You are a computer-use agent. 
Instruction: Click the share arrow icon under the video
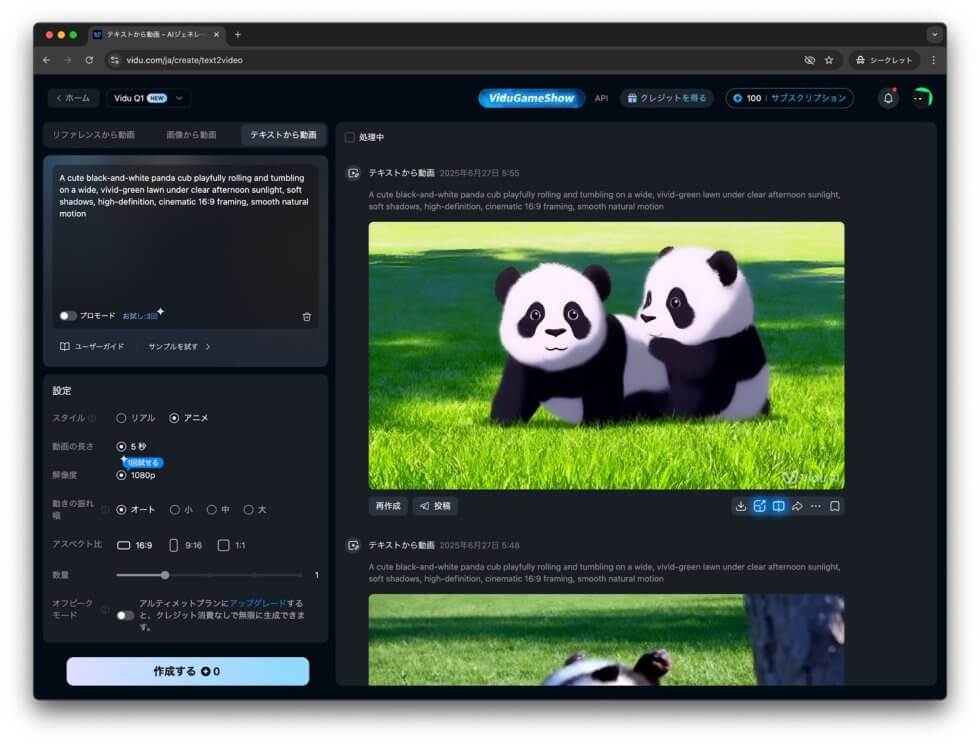tap(797, 506)
